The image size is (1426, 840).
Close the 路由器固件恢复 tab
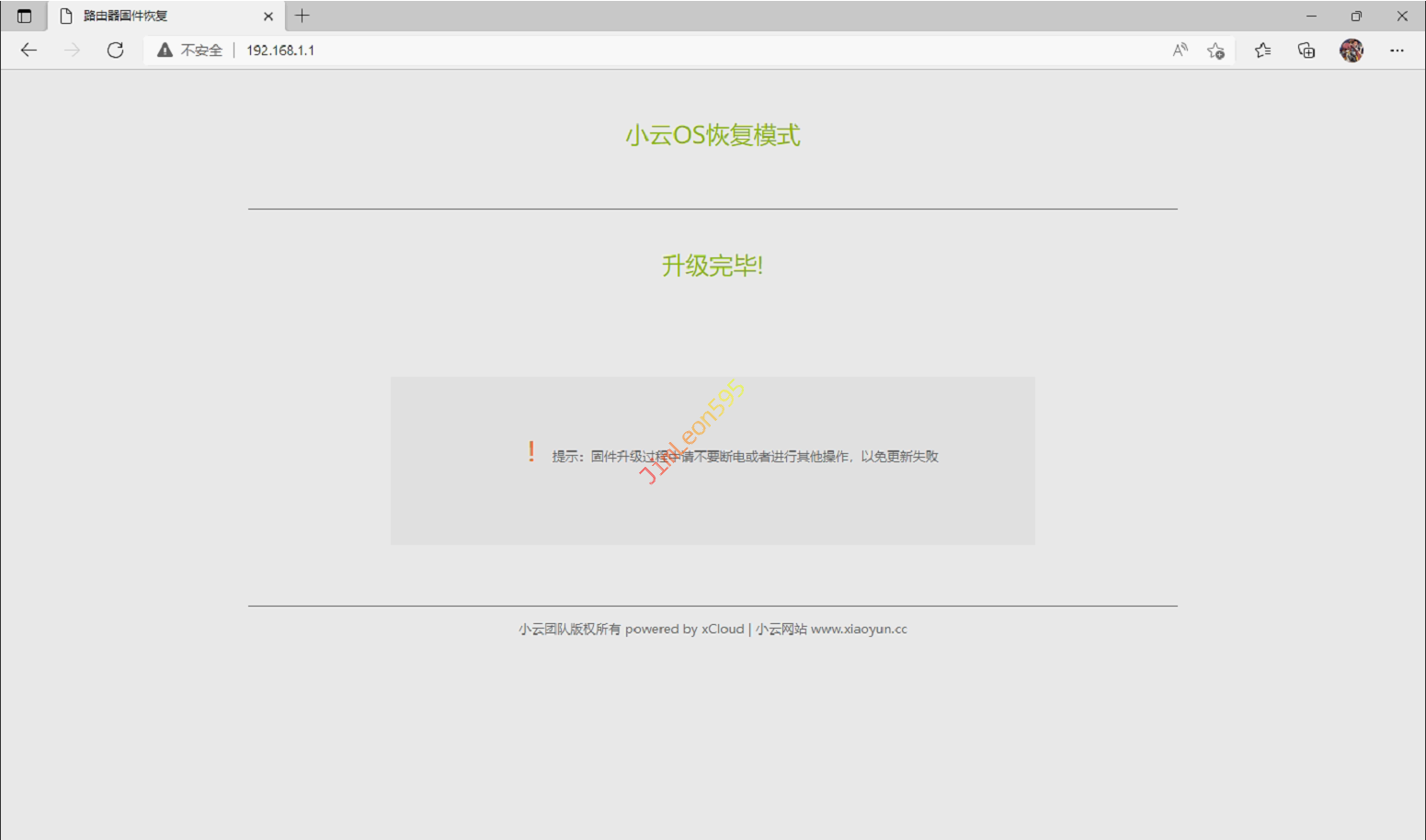pyautogui.click(x=268, y=16)
